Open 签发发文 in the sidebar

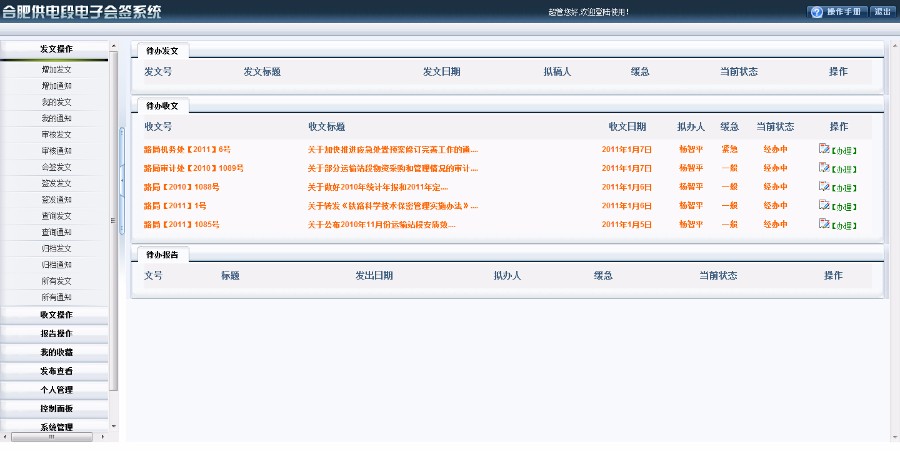(x=56, y=183)
